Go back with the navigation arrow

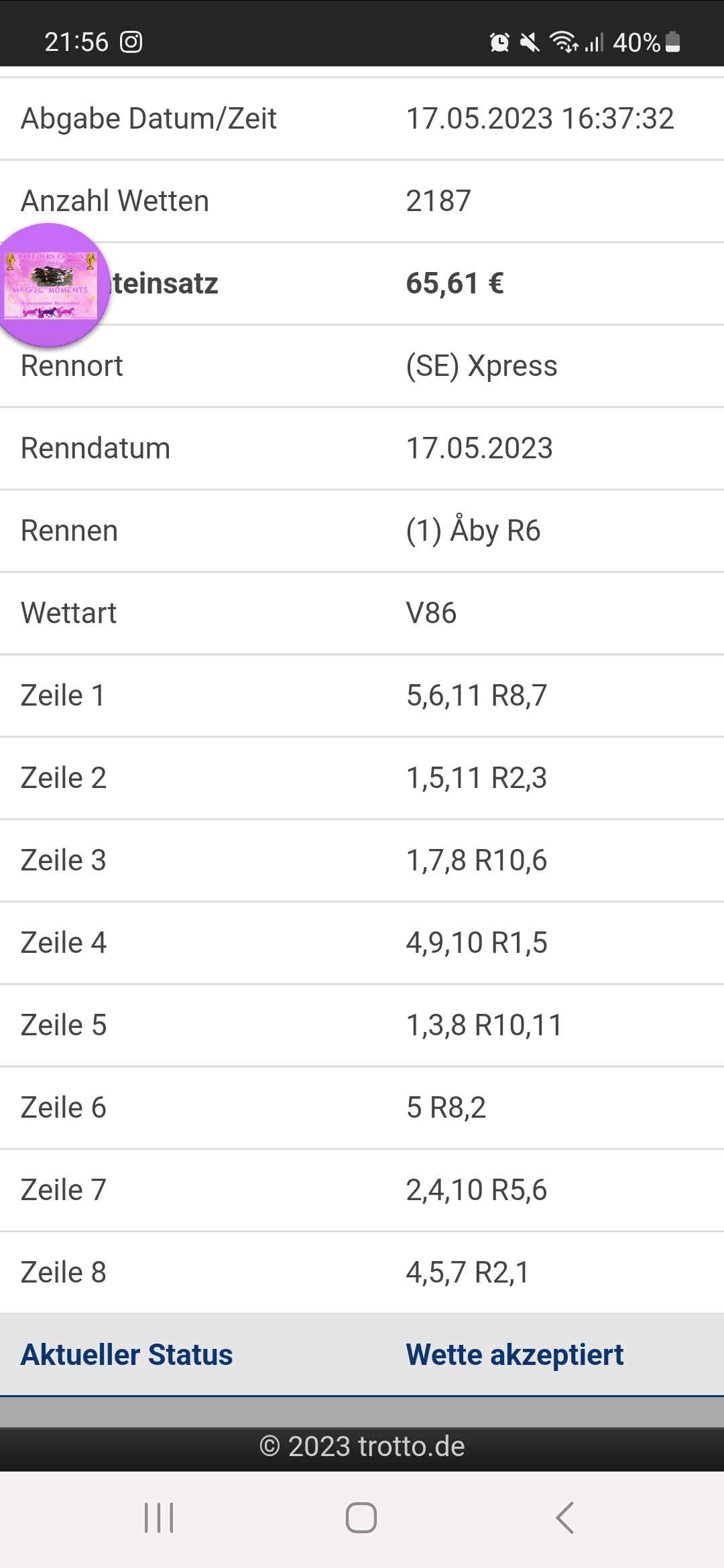[x=565, y=1518]
